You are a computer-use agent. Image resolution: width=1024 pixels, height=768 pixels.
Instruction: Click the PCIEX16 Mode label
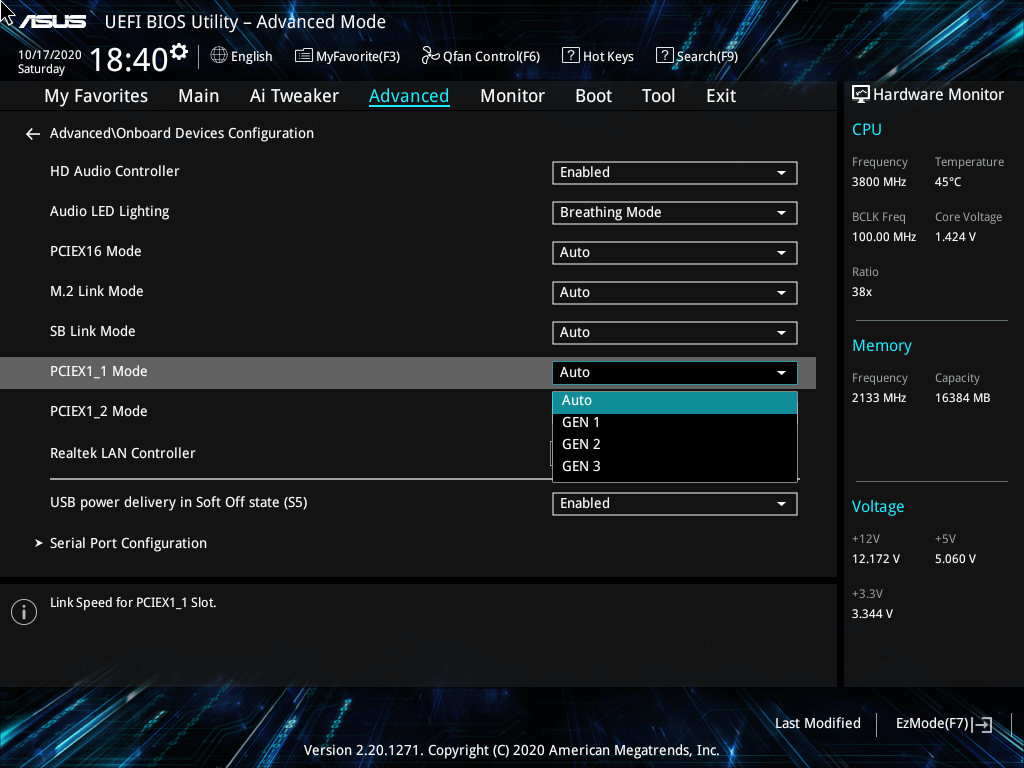[x=95, y=251]
